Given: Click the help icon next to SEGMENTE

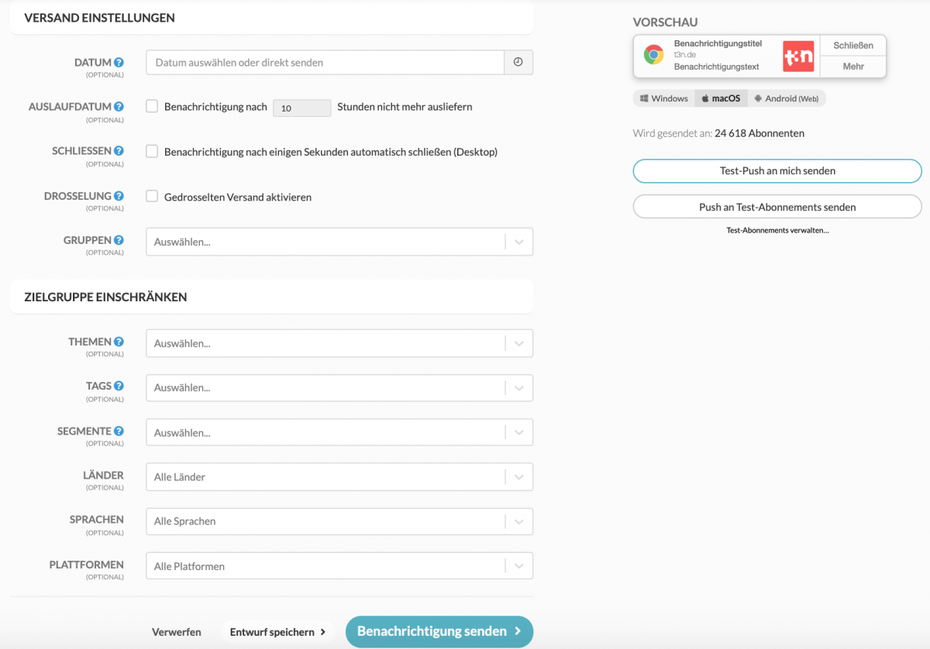Looking at the screenshot, I should pos(119,431).
